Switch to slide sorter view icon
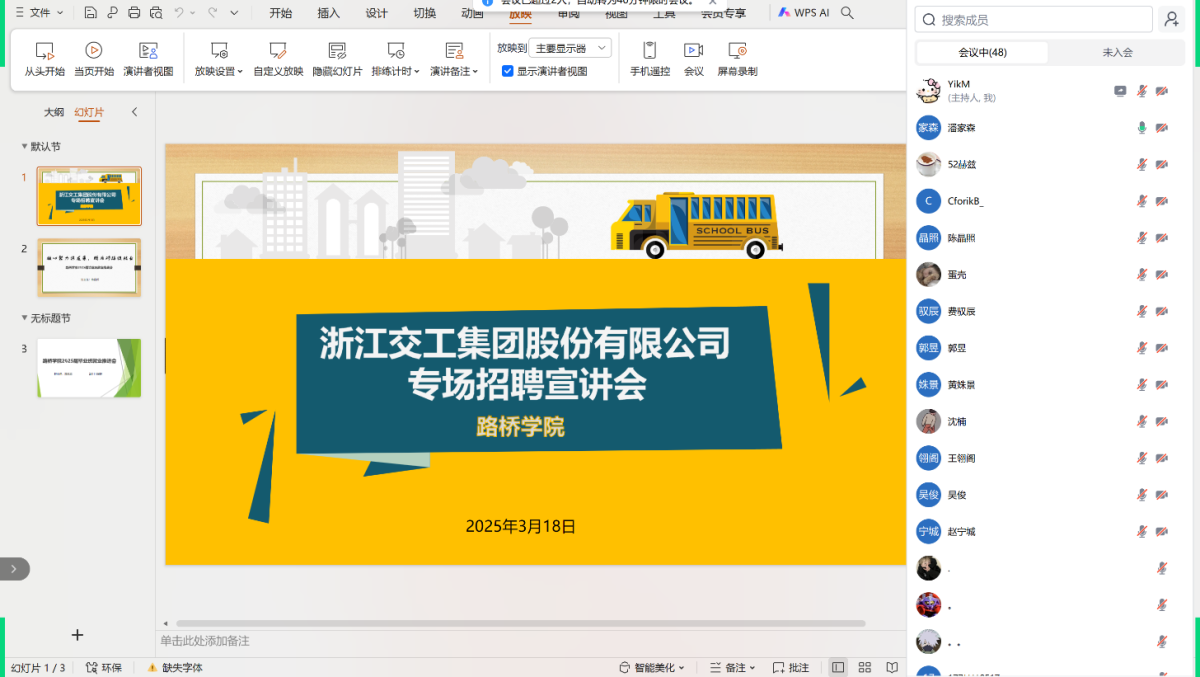The width and height of the screenshot is (1200, 677). (x=865, y=667)
